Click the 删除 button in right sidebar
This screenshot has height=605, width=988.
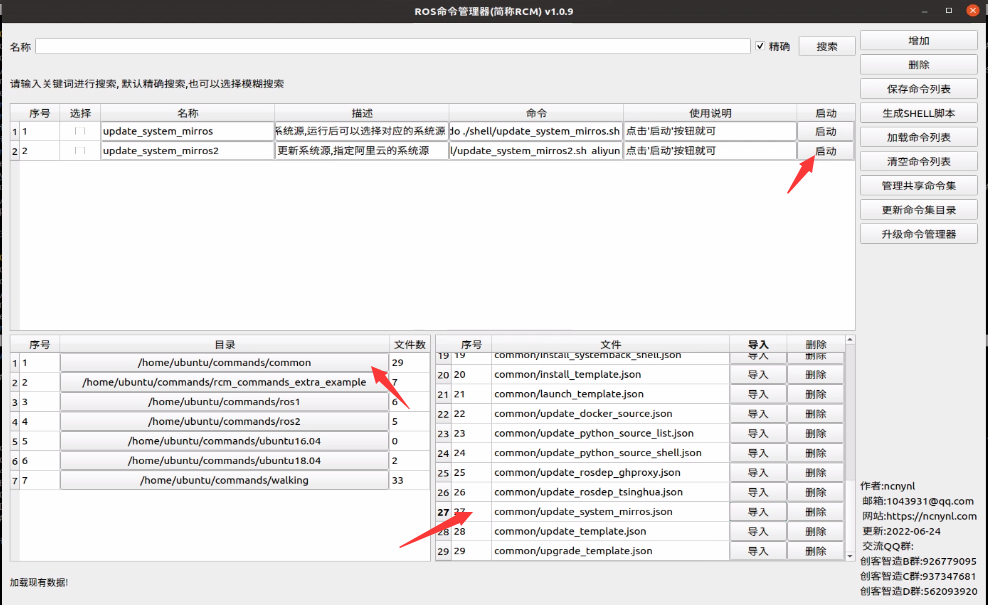coord(919,64)
